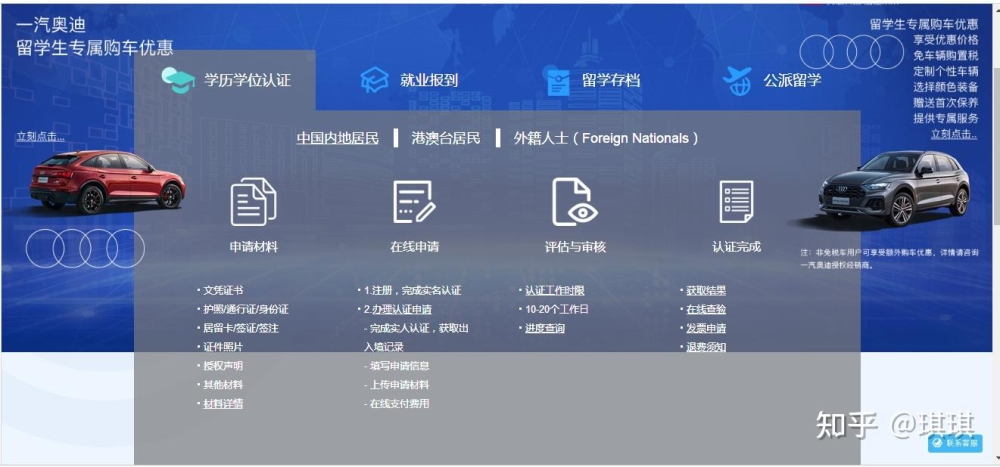
Task: Open the 在线查验 link
Action: pyautogui.click(x=706, y=309)
